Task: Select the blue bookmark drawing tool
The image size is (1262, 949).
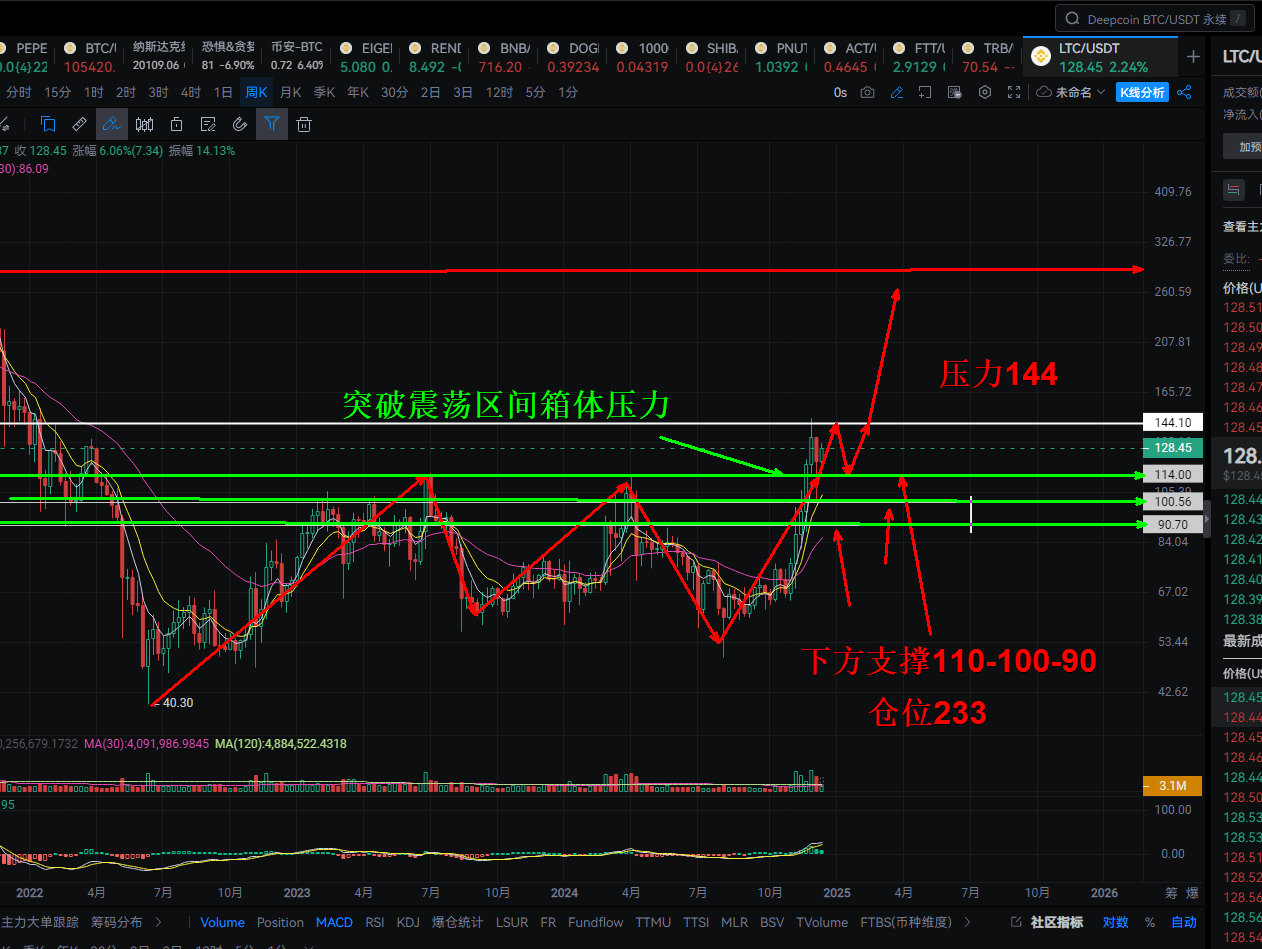Action: [x=48, y=124]
